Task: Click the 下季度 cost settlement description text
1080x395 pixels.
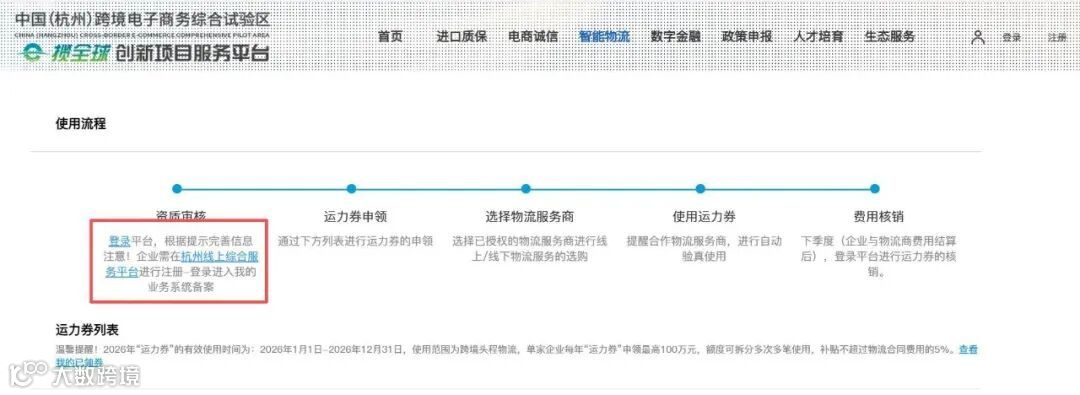Action: click(x=879, y=256)
